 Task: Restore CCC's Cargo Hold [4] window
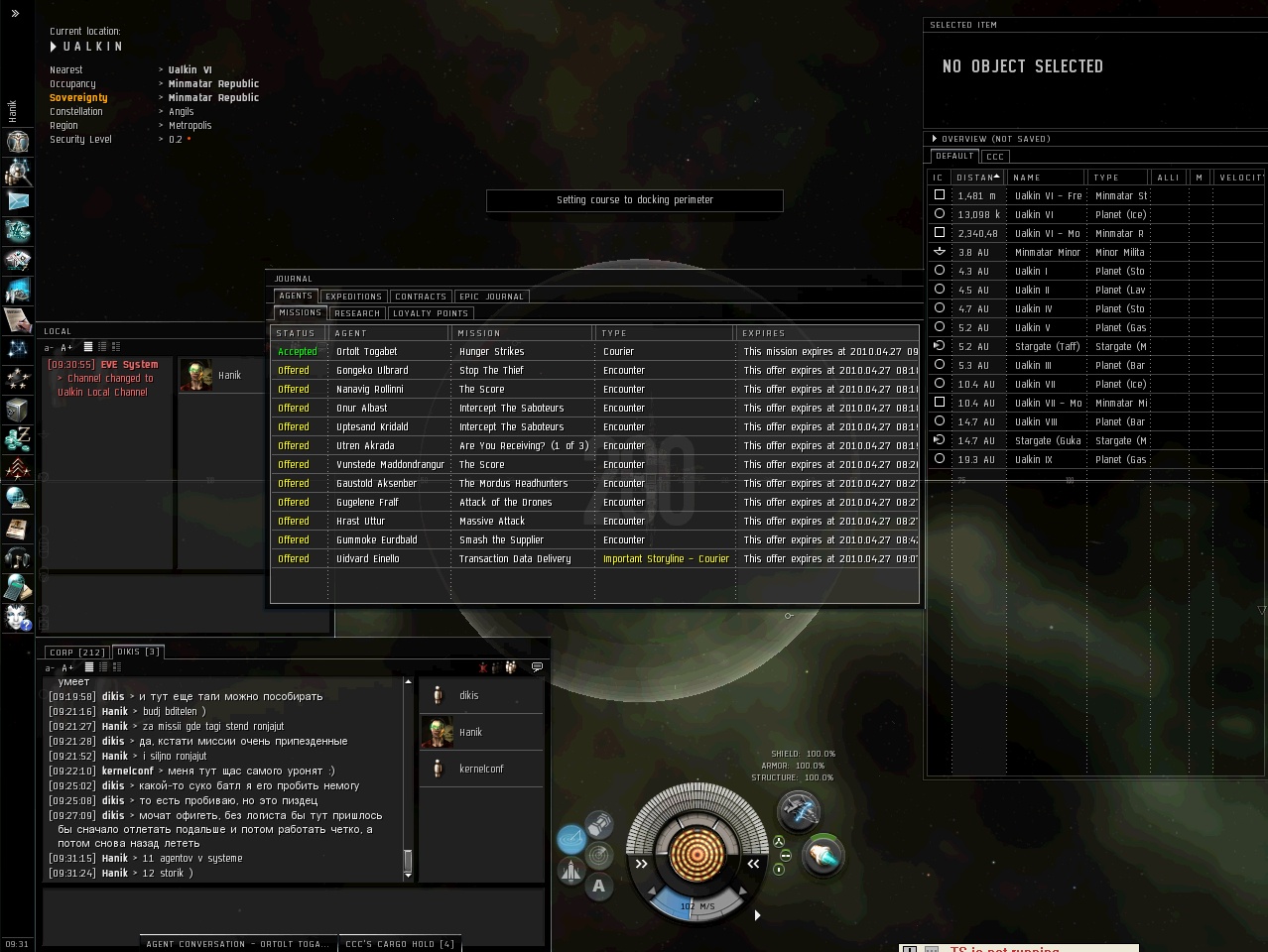click(x=400, y=944)
